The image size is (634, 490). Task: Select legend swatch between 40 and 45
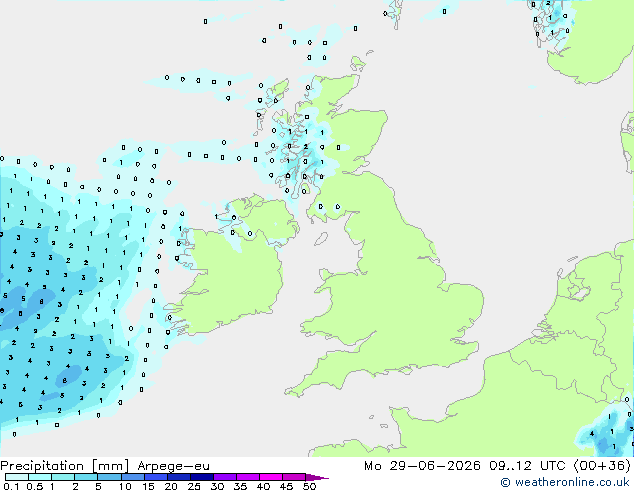click(271, 477)
